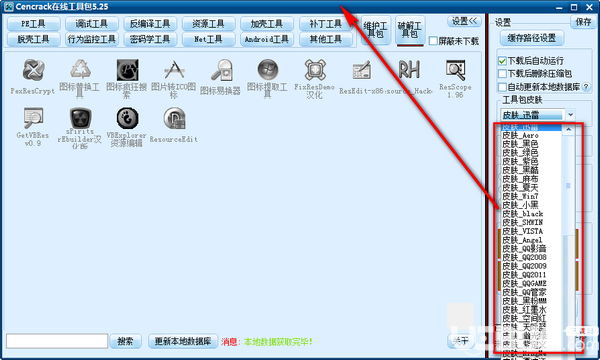The width and height of the screenshot is (600, 360).
Task: Open the VBExplorer资源编辑 icon
Action: (127, 118)
